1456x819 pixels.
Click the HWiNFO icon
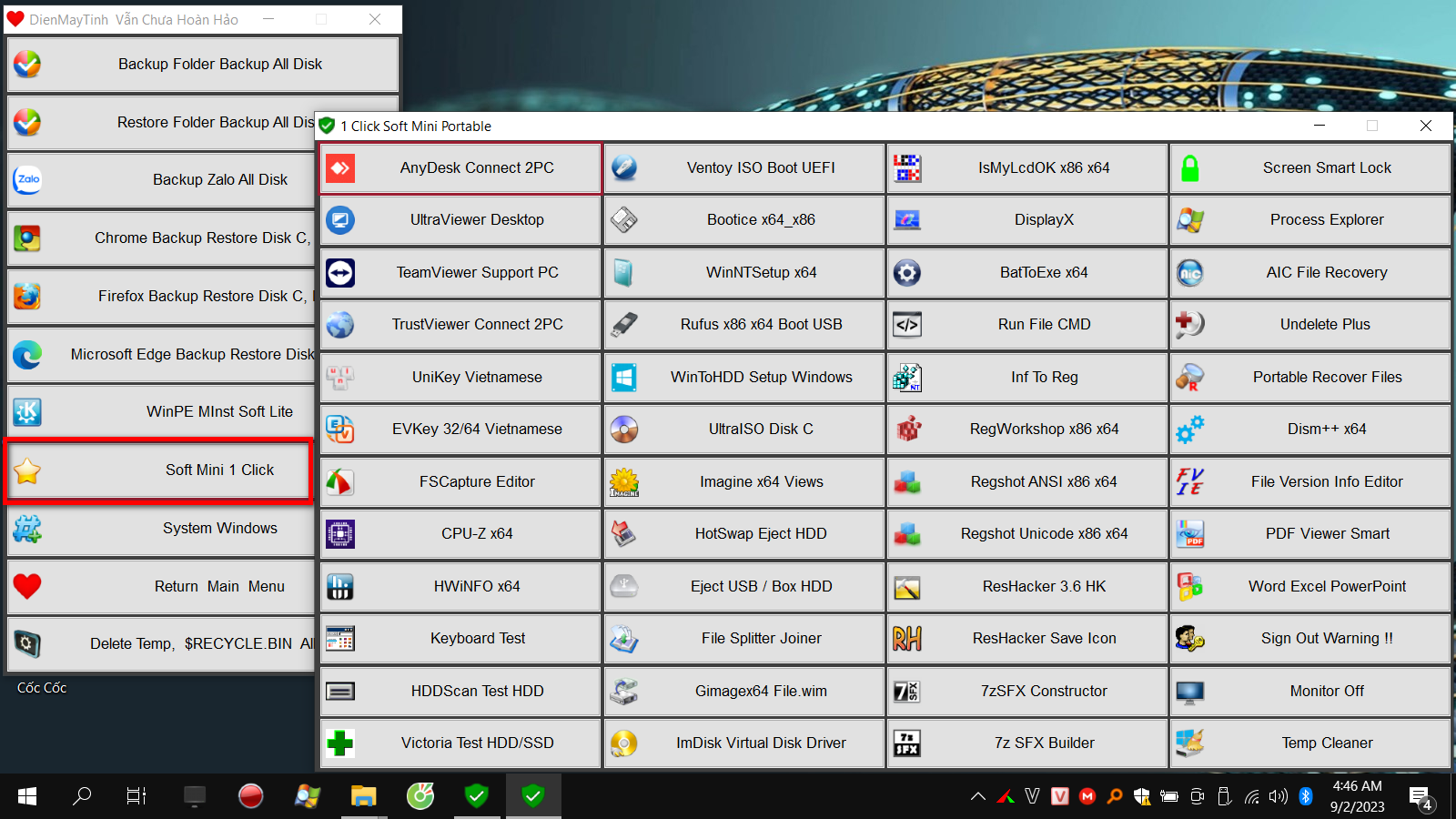coord(340,587)
